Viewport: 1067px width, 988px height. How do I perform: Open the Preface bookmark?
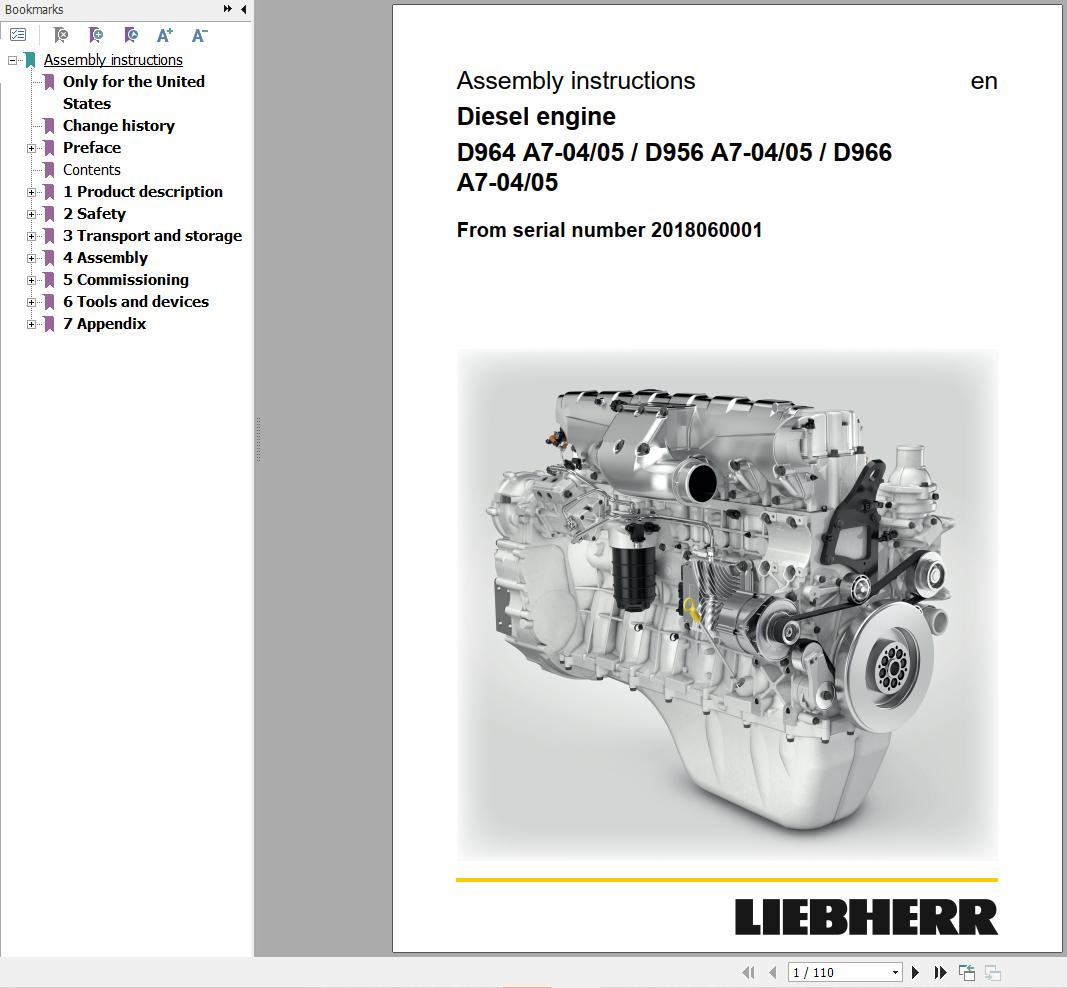pyautogui.click(x=92, y=148)
